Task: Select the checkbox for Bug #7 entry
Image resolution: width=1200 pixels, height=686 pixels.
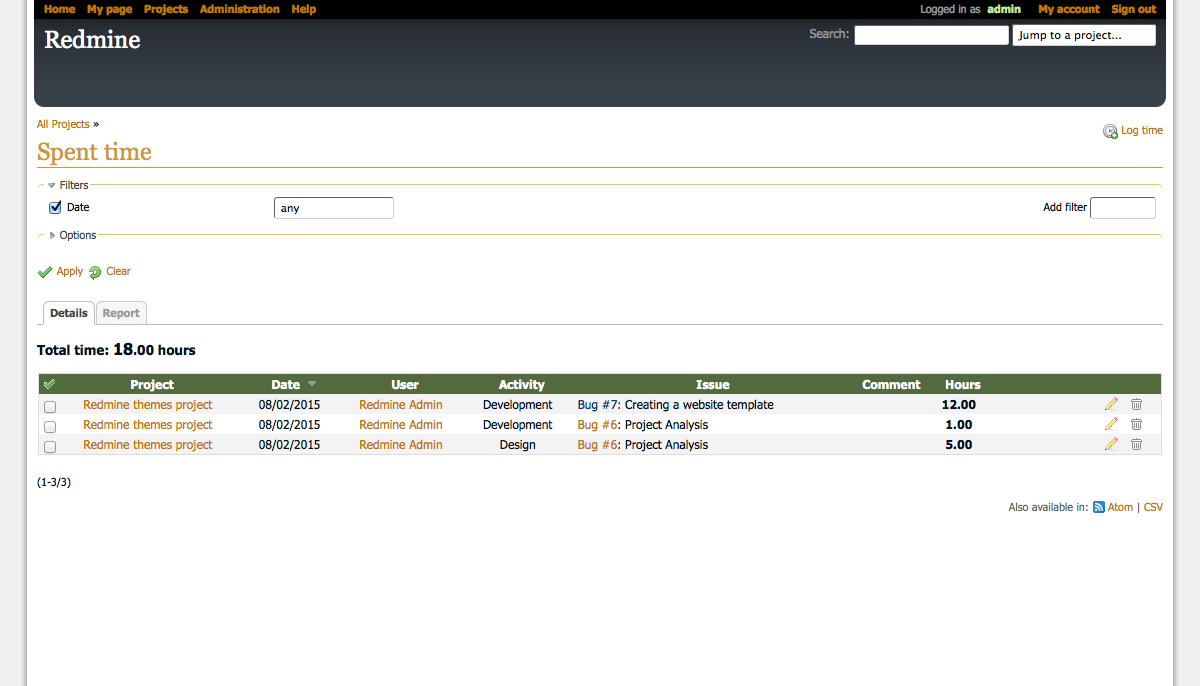Action: tap(50, 406)
